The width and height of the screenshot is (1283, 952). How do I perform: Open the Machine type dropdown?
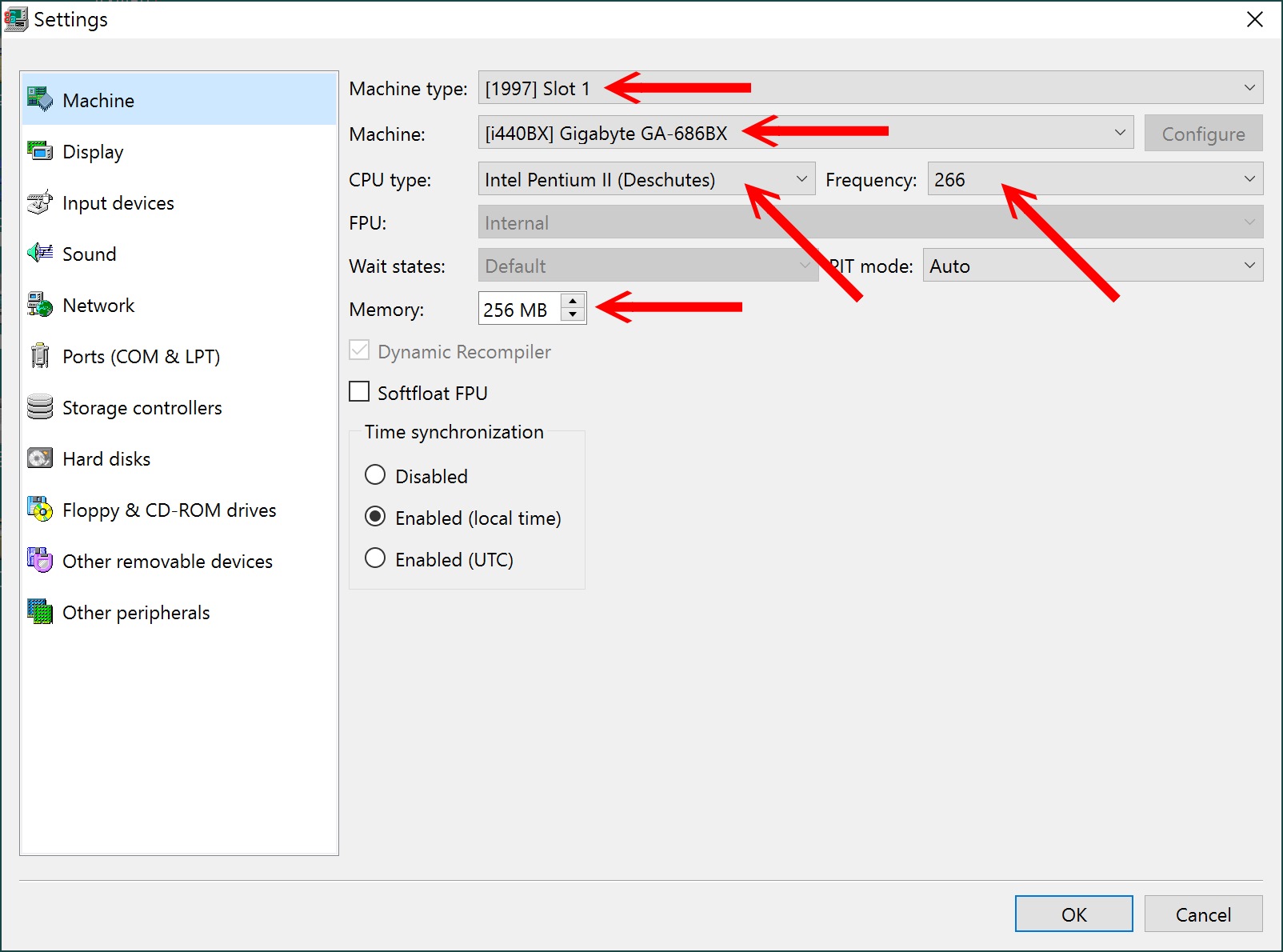click(870, 88)
